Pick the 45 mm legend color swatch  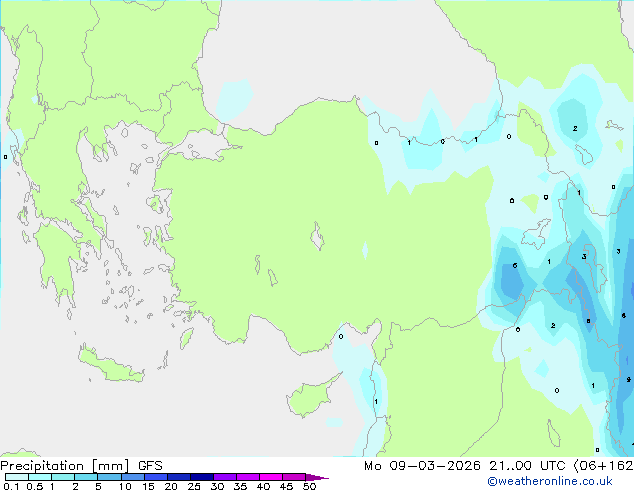pos(294,477)
